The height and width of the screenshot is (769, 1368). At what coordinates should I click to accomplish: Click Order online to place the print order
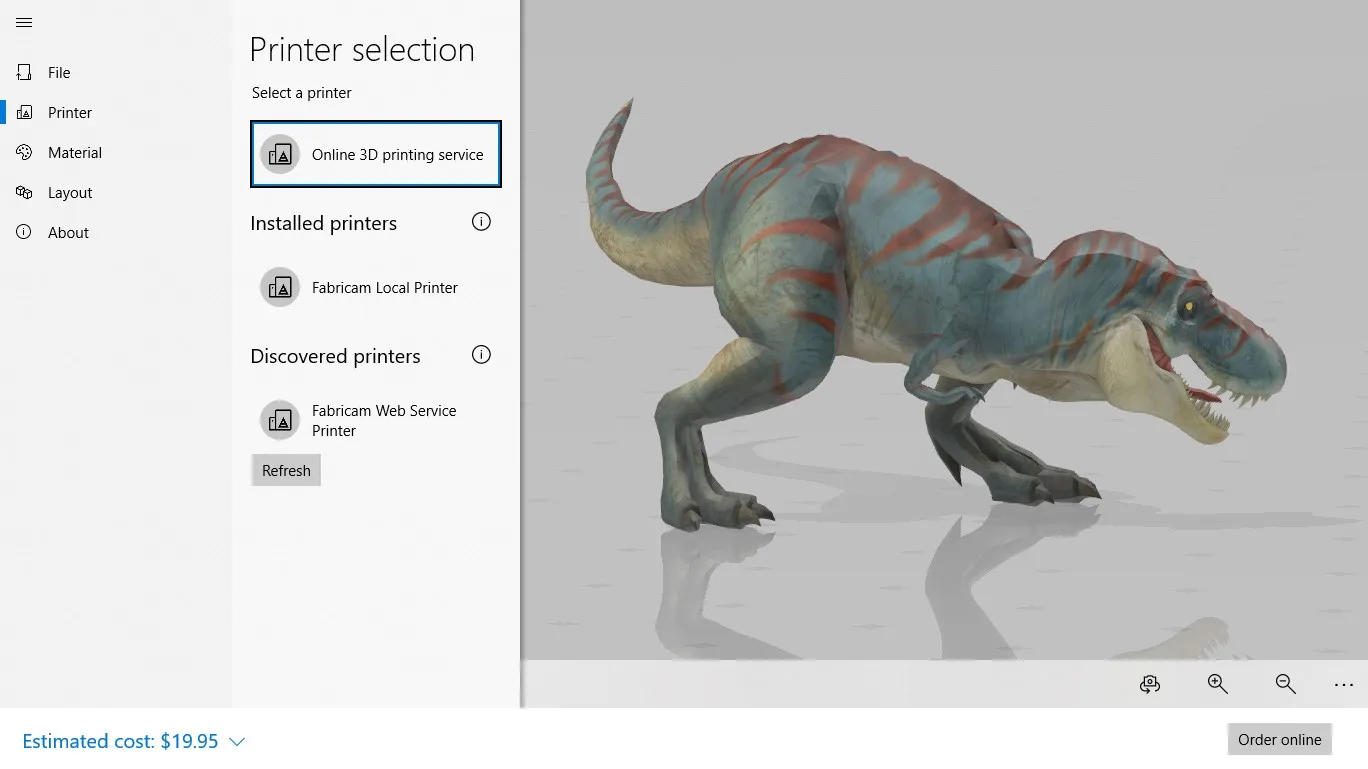[x=1280, y=739]
